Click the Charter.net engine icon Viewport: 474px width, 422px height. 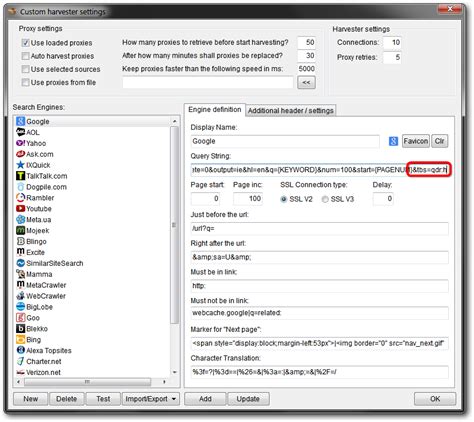point(20,361)
